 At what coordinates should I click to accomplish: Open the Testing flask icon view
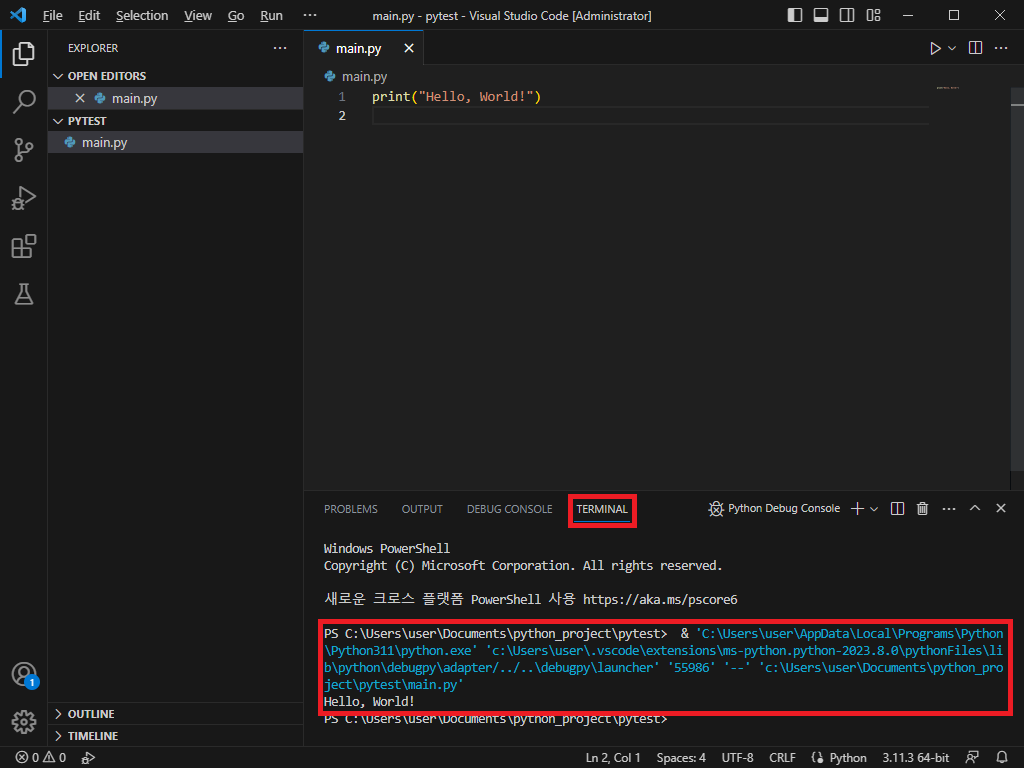24,294
